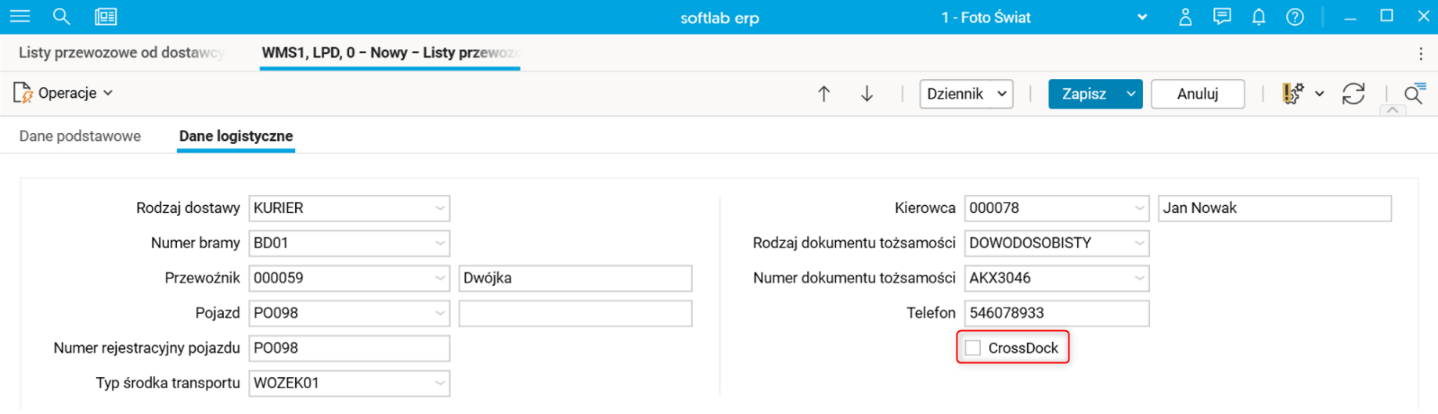Expand the Typ środka transportu dropdown

point(440,383)
